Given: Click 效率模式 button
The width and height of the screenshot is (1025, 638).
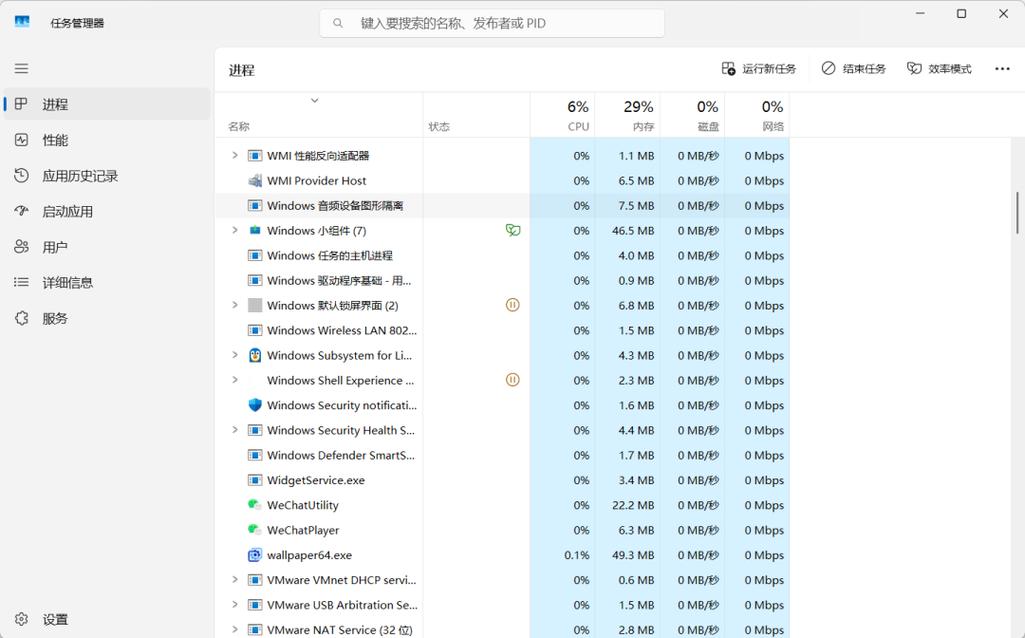Looking at the screenshot, I should point(939,69).
